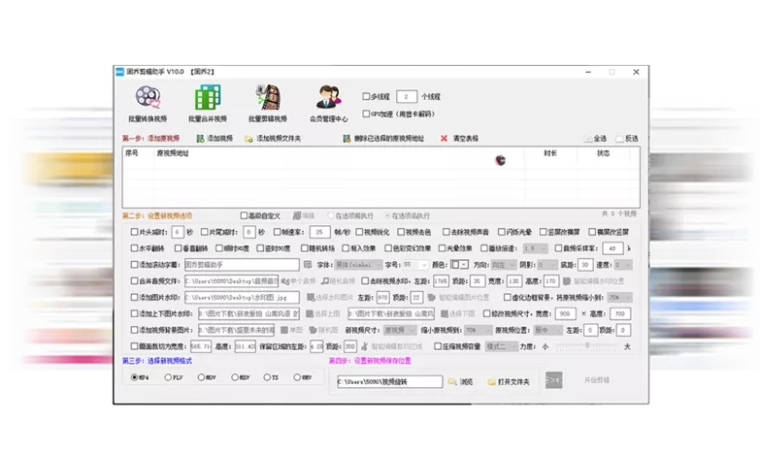Click the 单图 background image icon
The width and height of the screenshot is (760, 455).
284,330
